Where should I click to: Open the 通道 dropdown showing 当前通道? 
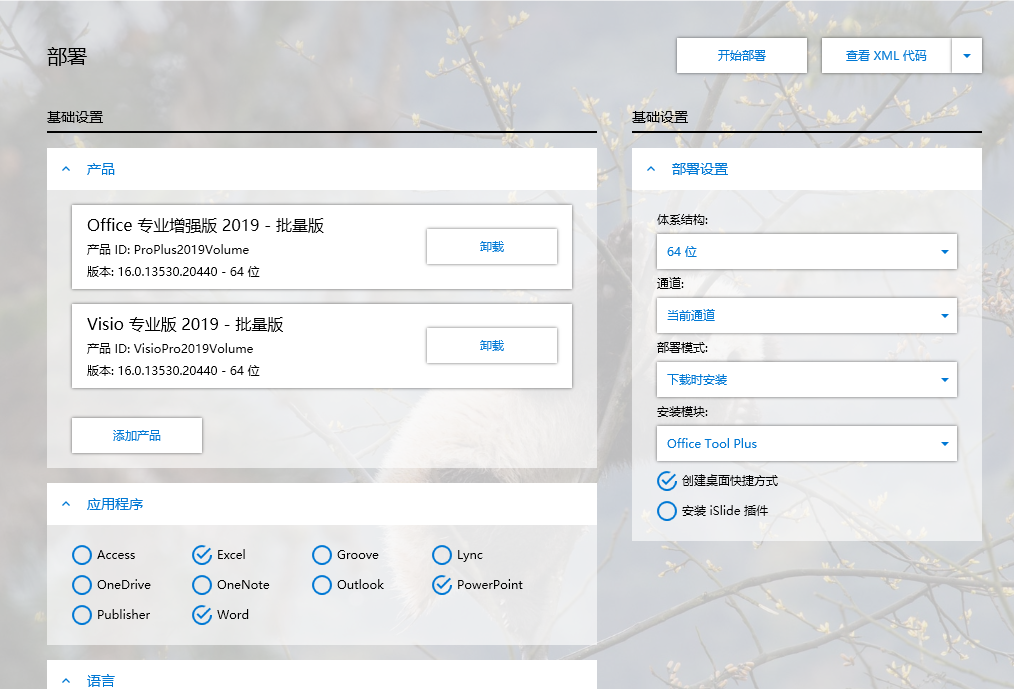(x=806, y=316)
